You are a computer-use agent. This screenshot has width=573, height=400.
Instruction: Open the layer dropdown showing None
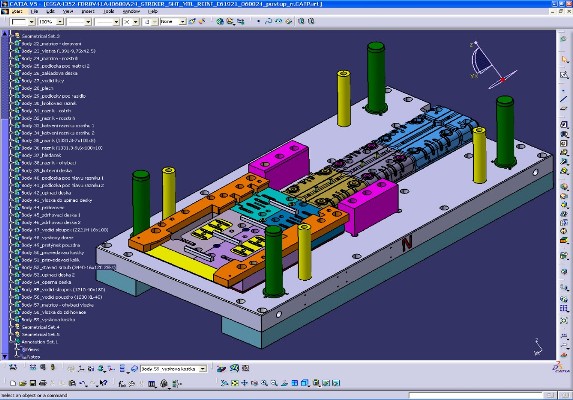(x=182, y=22)
